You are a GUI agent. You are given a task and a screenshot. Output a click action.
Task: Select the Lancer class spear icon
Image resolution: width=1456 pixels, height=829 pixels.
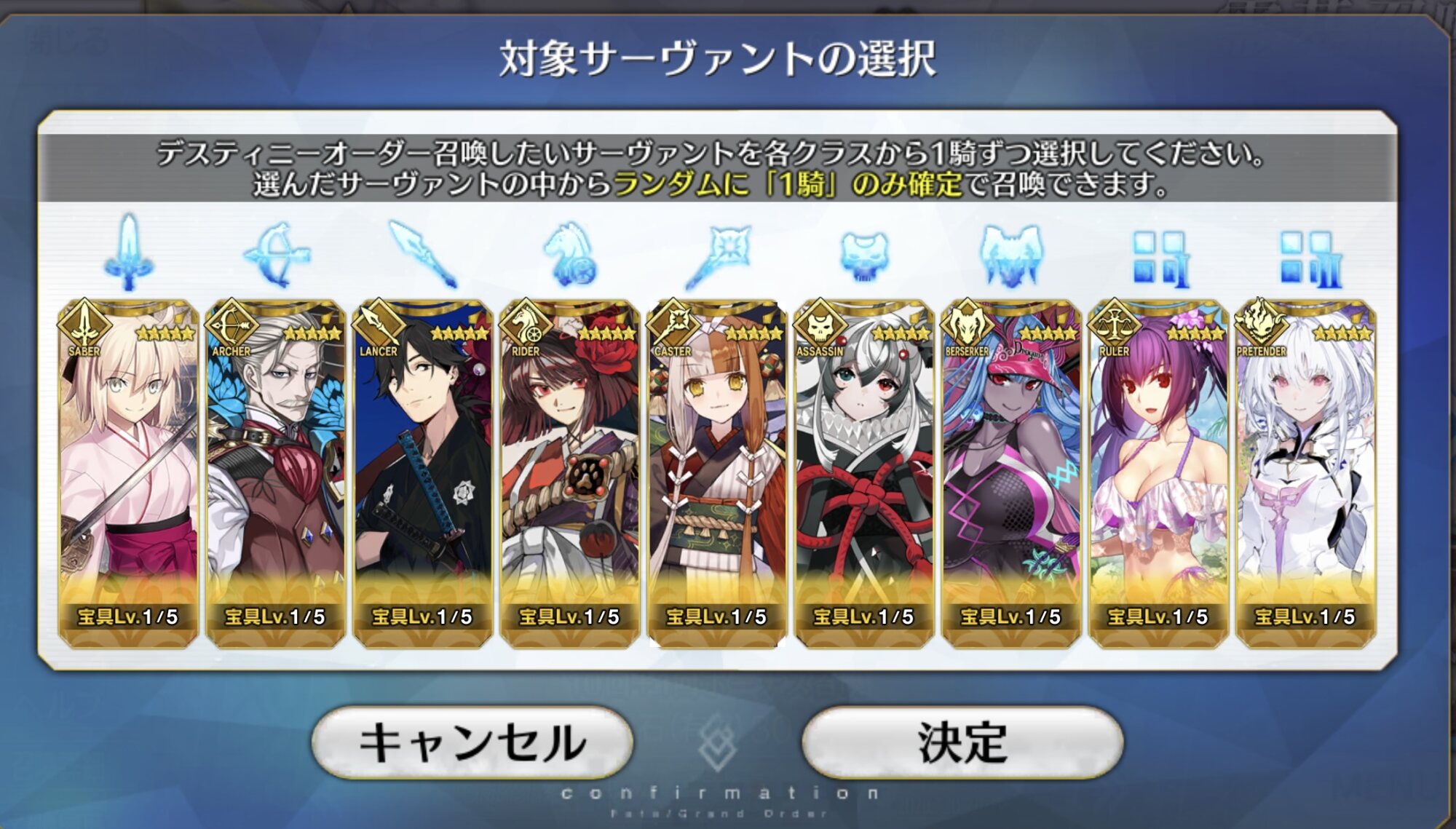click(423, 254)
